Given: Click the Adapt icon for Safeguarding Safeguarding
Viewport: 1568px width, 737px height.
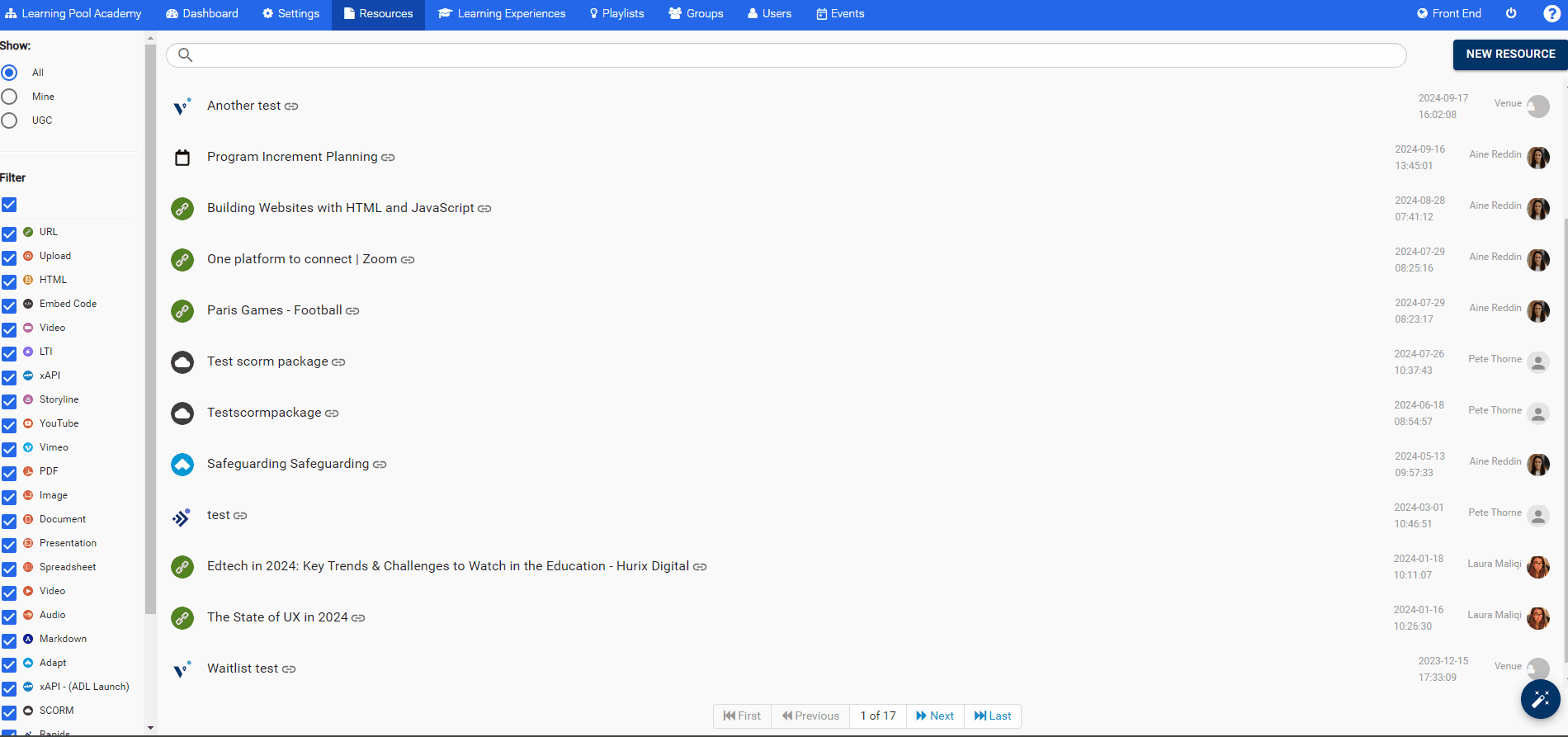Looking at the screenshot, I should (x=182, y=465).
